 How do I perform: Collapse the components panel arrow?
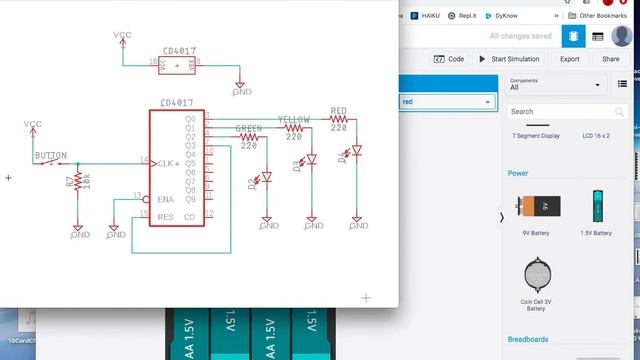coord(502,218)
